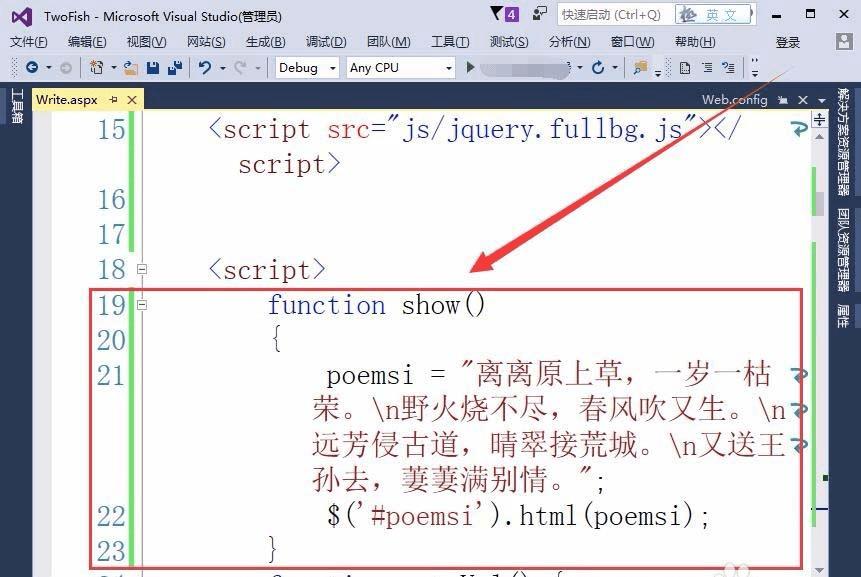
Task: Click the New Project toolbar icon
Action: pos(97,68)
